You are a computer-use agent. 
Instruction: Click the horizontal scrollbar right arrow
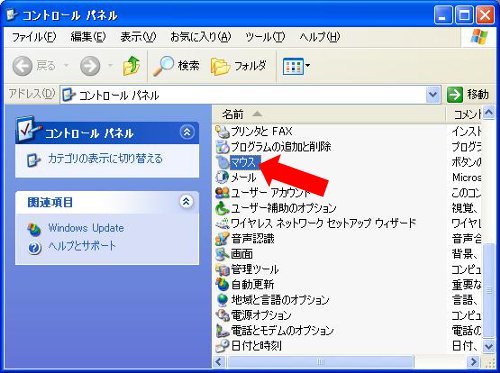(x=473, y=361)
